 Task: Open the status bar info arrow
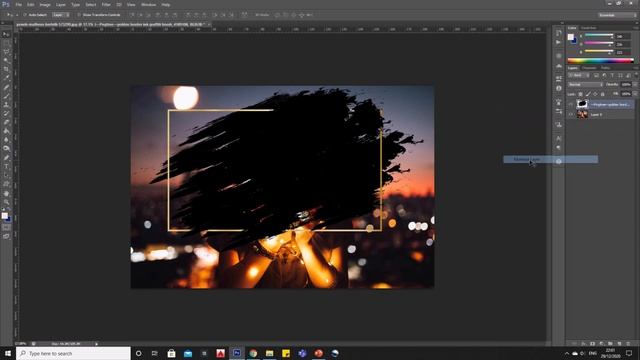[x=96, y=344]
